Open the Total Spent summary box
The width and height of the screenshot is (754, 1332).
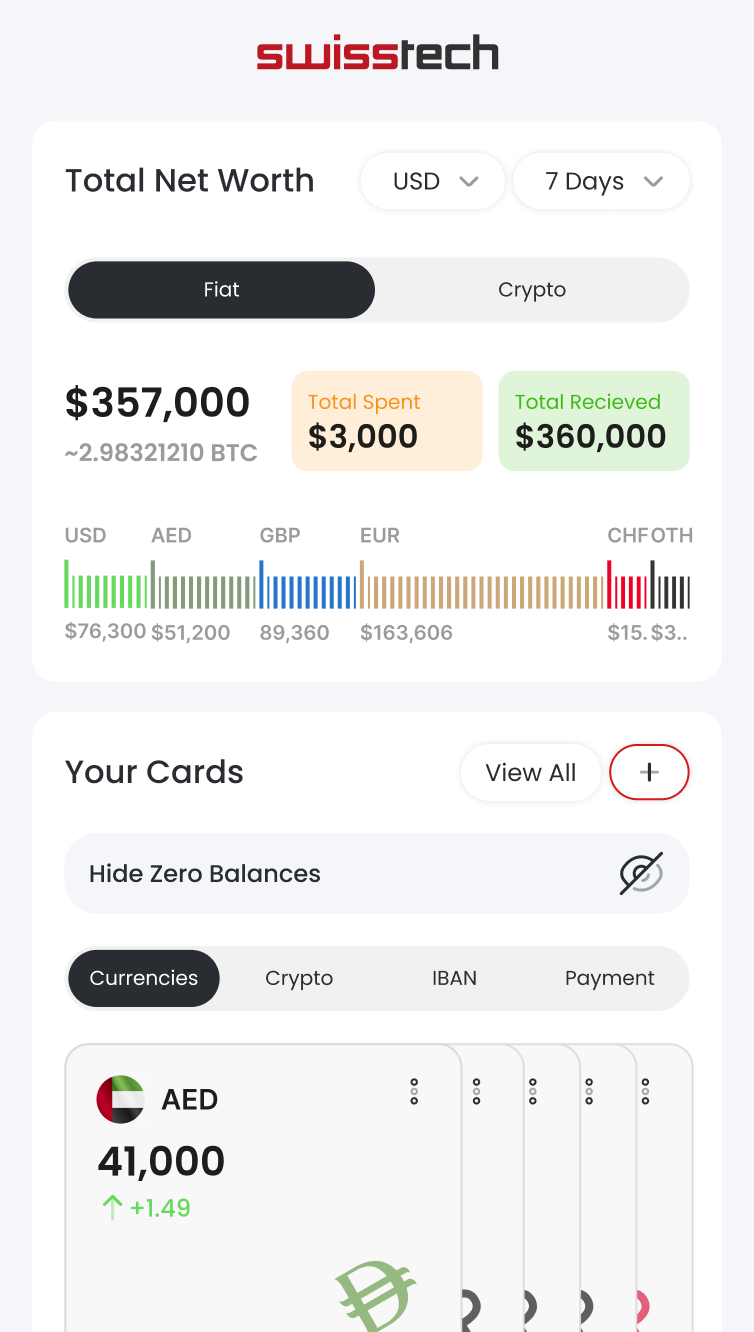point(386,421)
